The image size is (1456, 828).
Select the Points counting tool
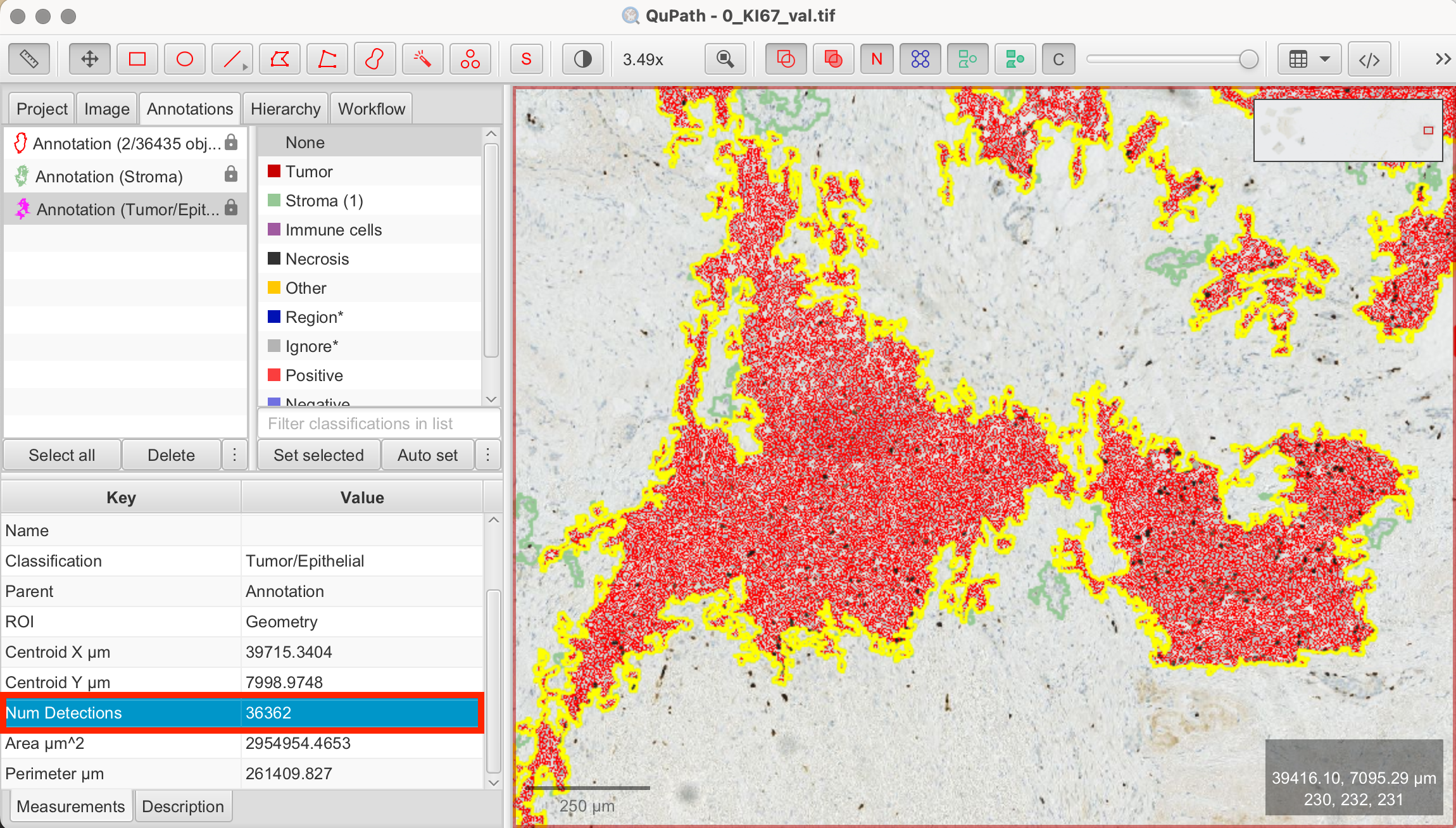coord(470,58)
